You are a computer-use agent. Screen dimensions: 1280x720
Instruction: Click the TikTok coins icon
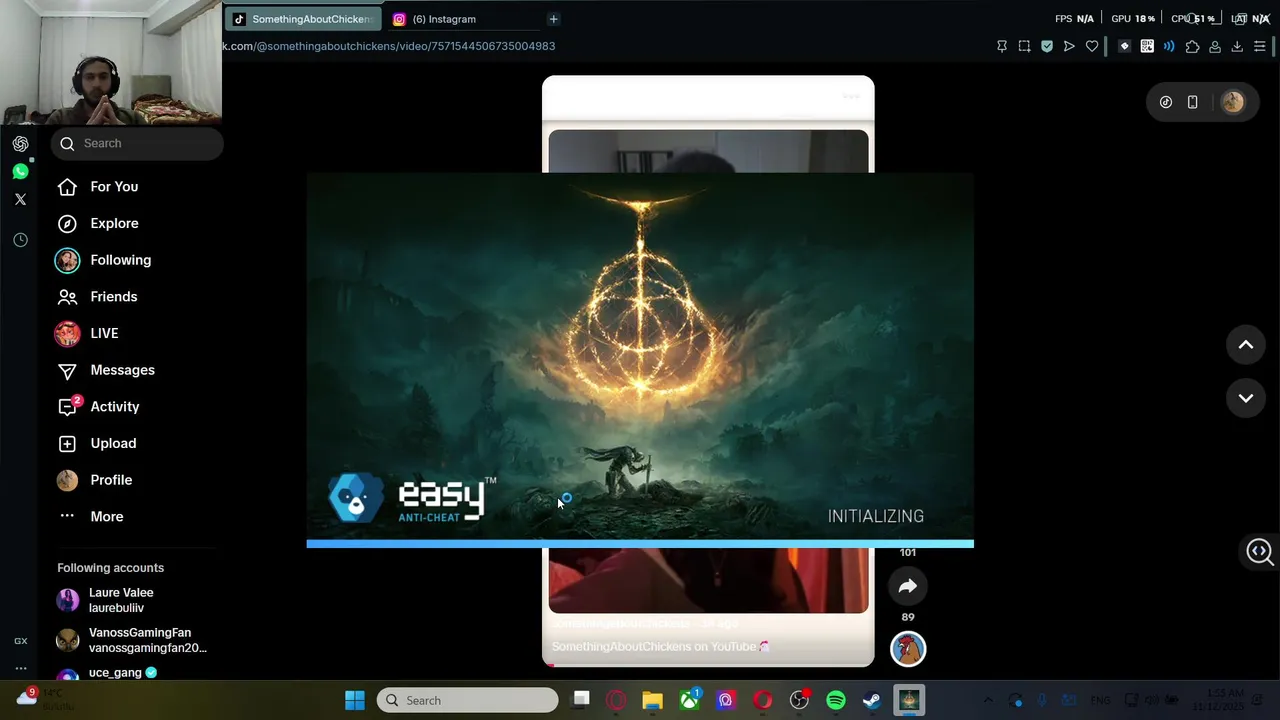pyautogui.click(x=1166, y=102)
